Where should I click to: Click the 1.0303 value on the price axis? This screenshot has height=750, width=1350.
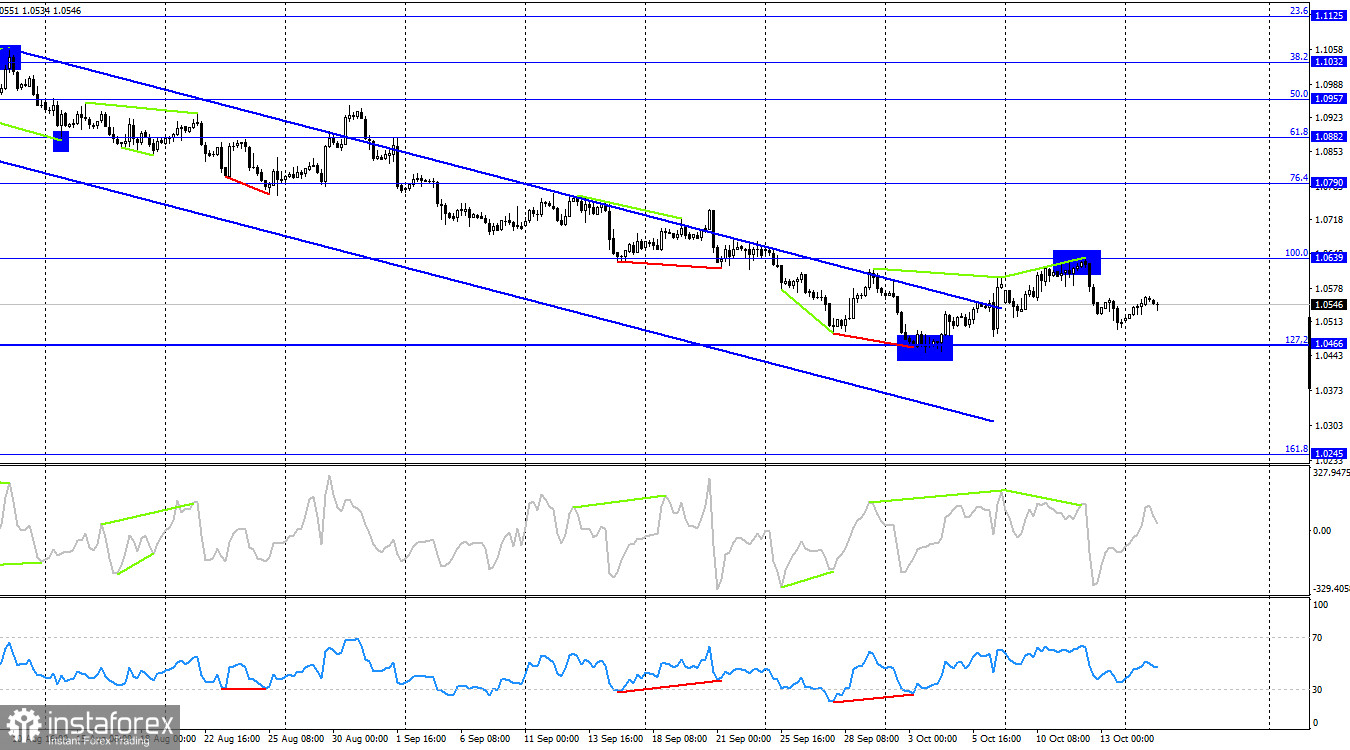coord(1331,426)
